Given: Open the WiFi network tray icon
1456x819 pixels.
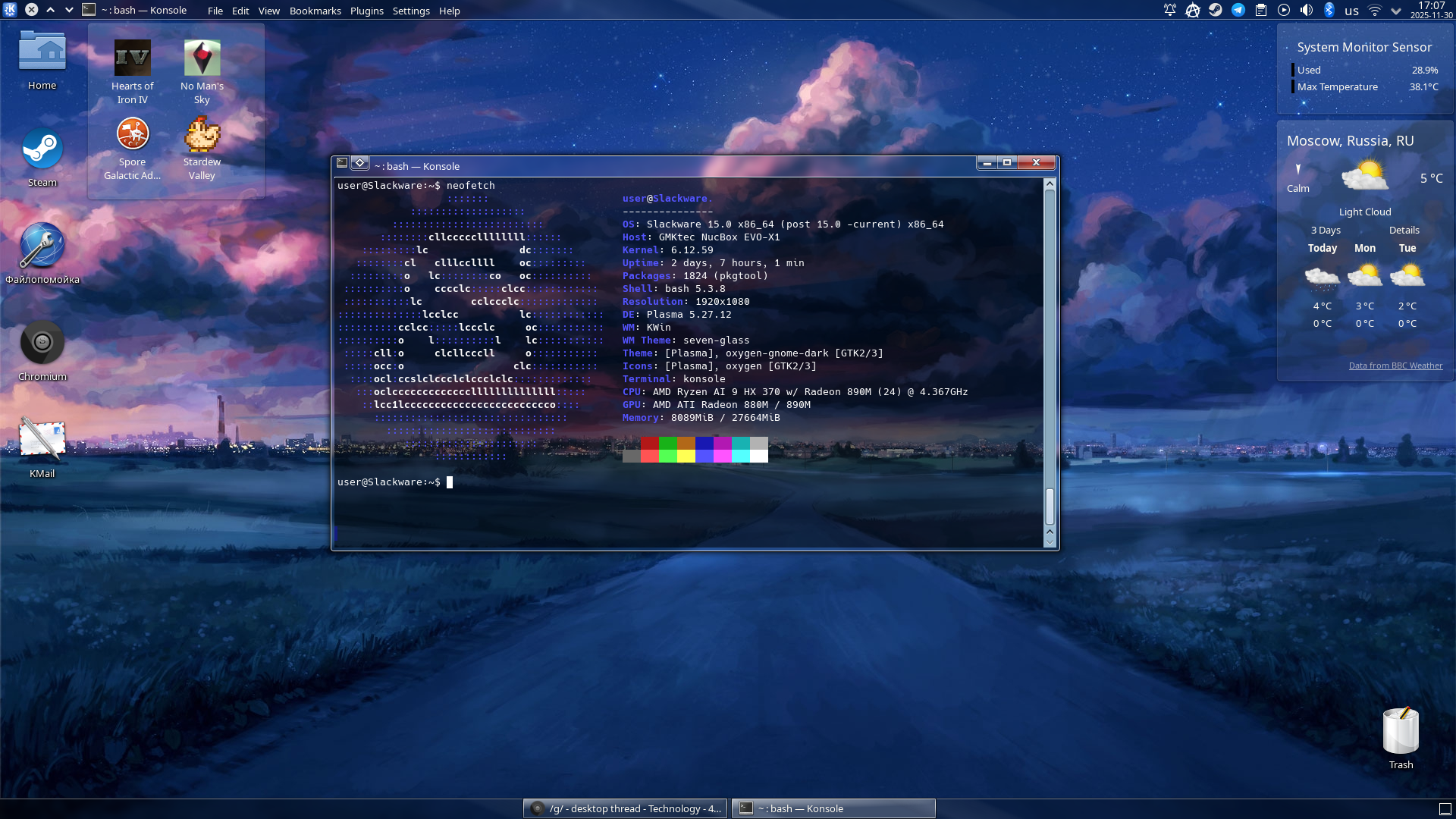Looking at the screenshot, I should pyautogui.click(x=1374, y=10).
